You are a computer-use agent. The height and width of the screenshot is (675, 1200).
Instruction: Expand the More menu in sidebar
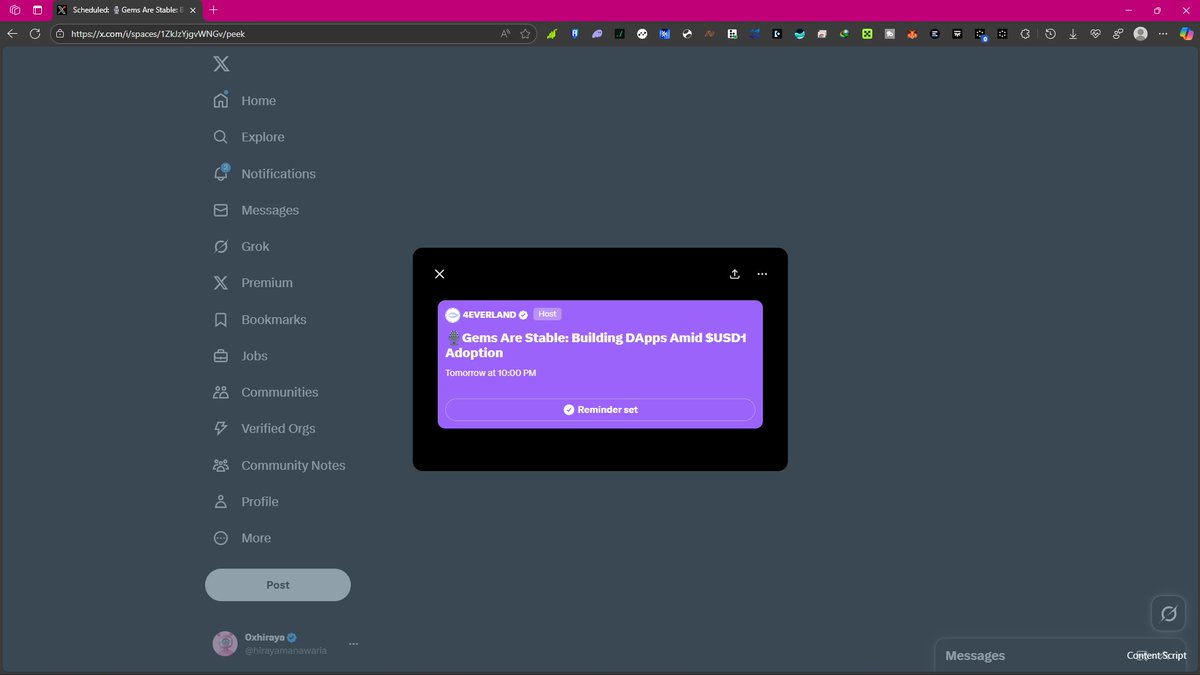(x=243, y=538)
